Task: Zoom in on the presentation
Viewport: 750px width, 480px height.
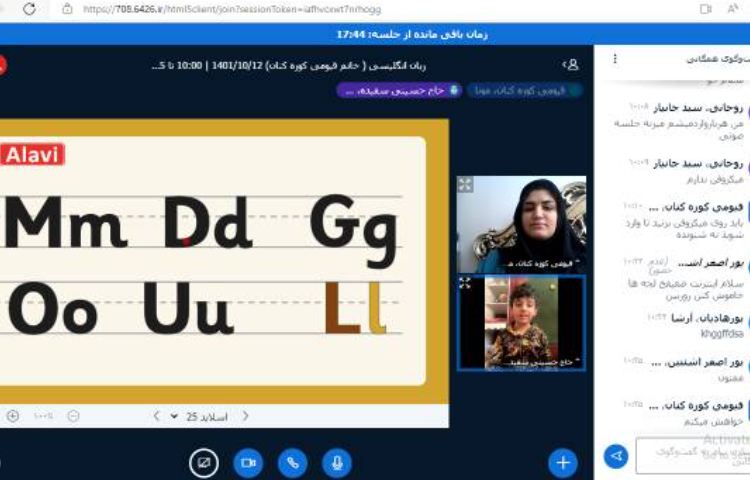Action: [13, 416]
